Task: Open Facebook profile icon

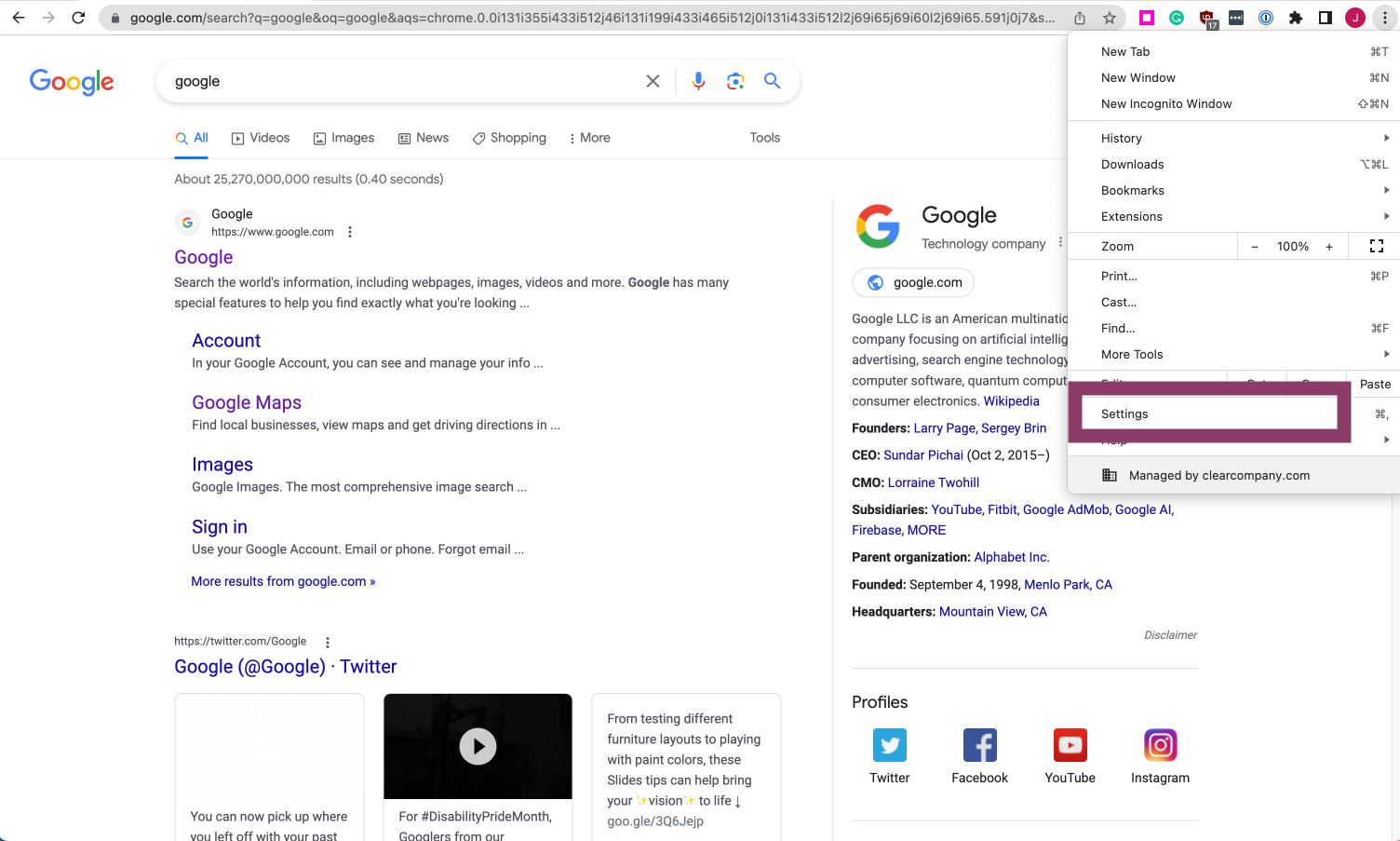Action: [x=980, y=745]
